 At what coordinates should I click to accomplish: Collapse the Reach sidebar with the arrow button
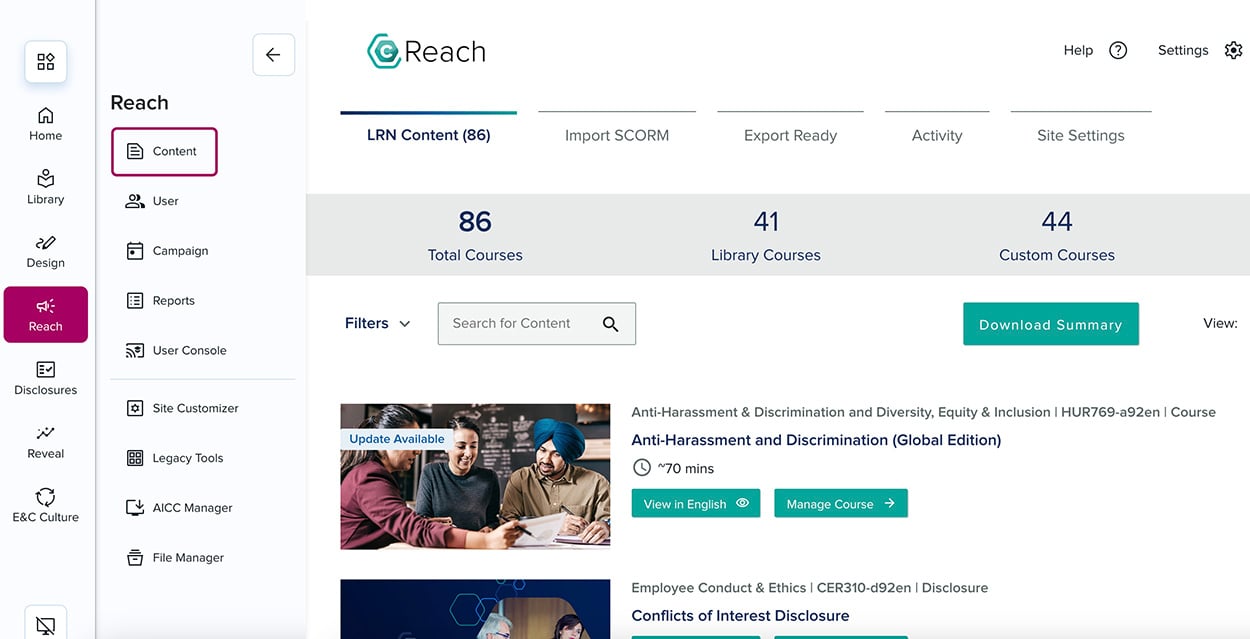pyautogui.click(x=273, y=55)
